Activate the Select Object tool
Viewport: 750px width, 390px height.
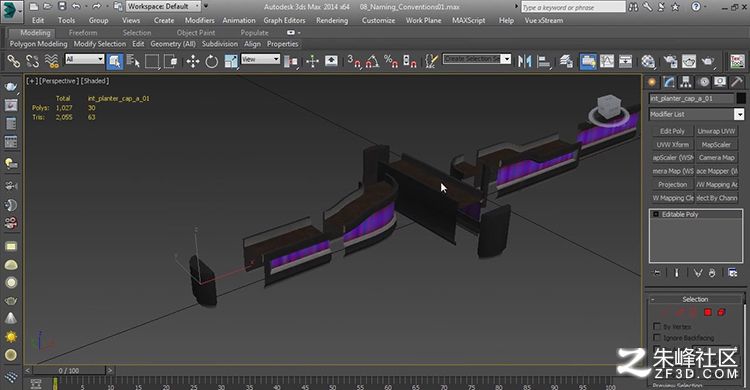(114, 61)
